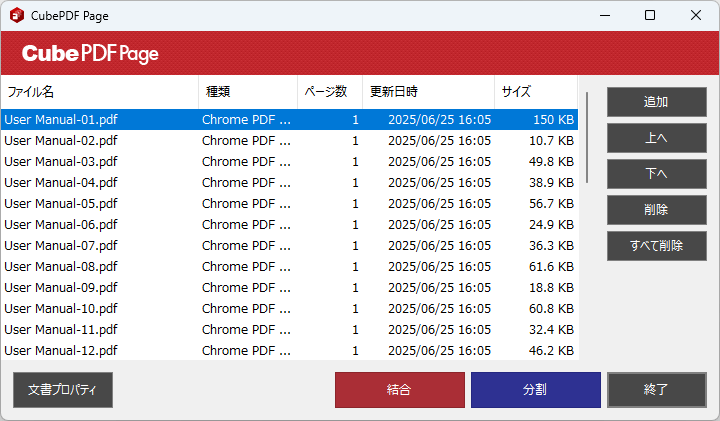The image size is (720, 421).
Task: Click the CubePDF Page logo banner
Action: [90, 54]
